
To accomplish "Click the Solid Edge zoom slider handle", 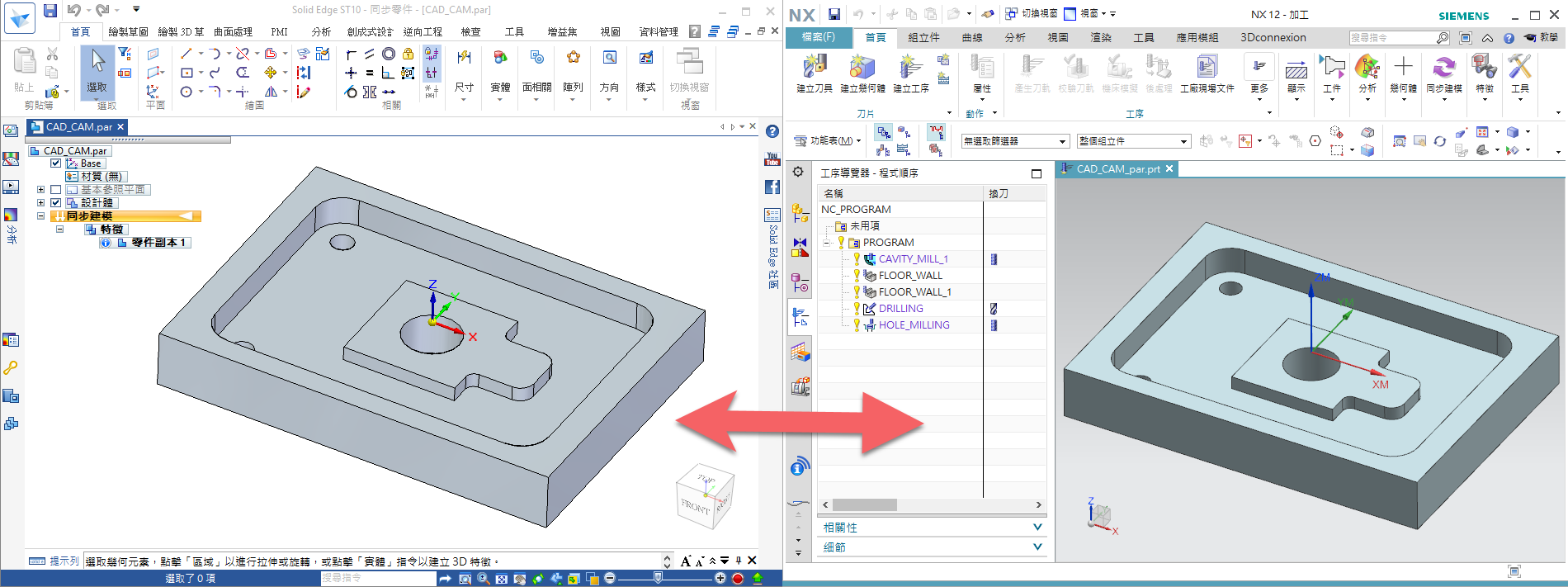I will (x=658, y=579).
